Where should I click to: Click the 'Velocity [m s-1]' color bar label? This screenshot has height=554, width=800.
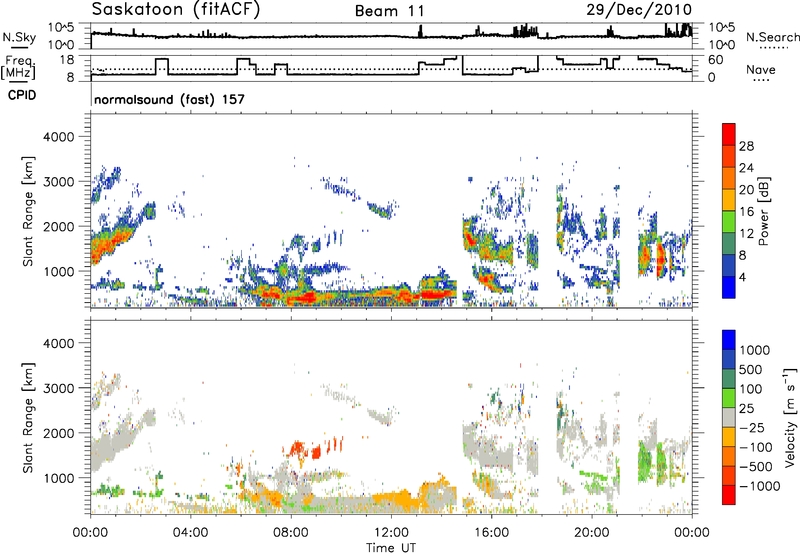point(790,417)
